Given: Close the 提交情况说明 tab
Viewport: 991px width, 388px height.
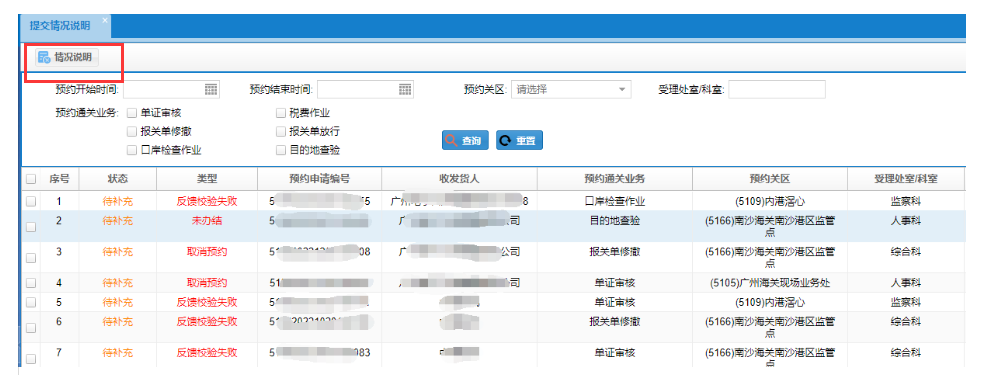Looking at the screenshot, I should pos(105,20).
